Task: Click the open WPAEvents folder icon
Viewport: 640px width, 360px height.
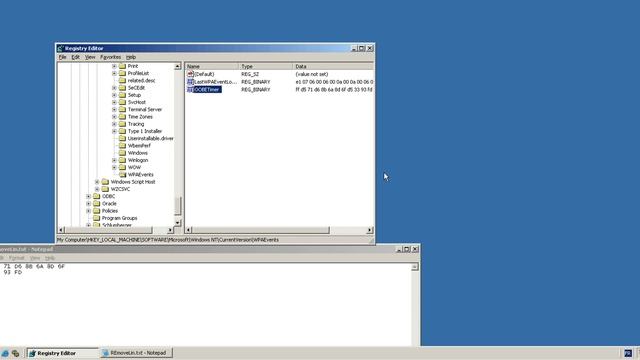Action: [x=122, y=175]
